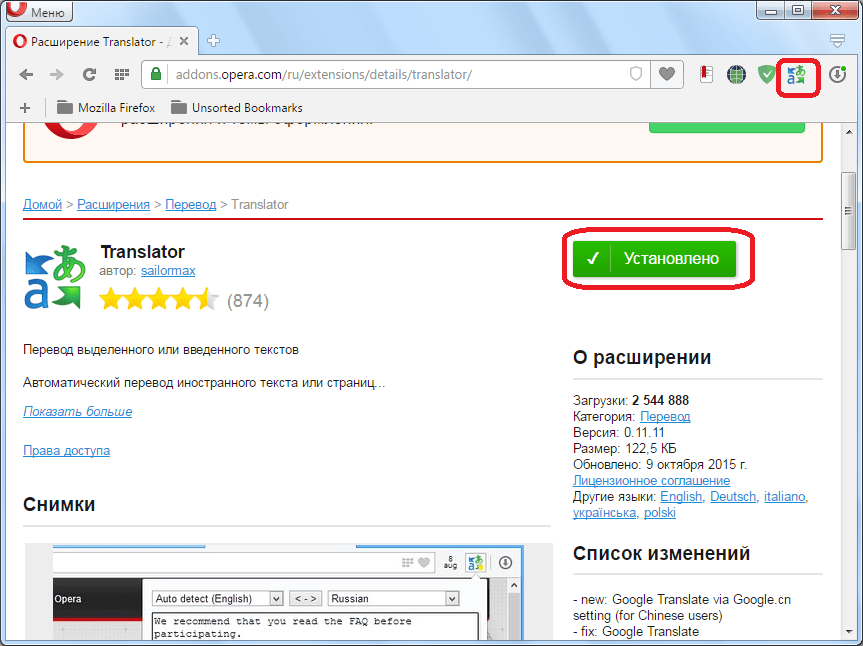Open the tab menu icon at top right
The height and width of the screenshot is (646, 863).
coord(837,41)
